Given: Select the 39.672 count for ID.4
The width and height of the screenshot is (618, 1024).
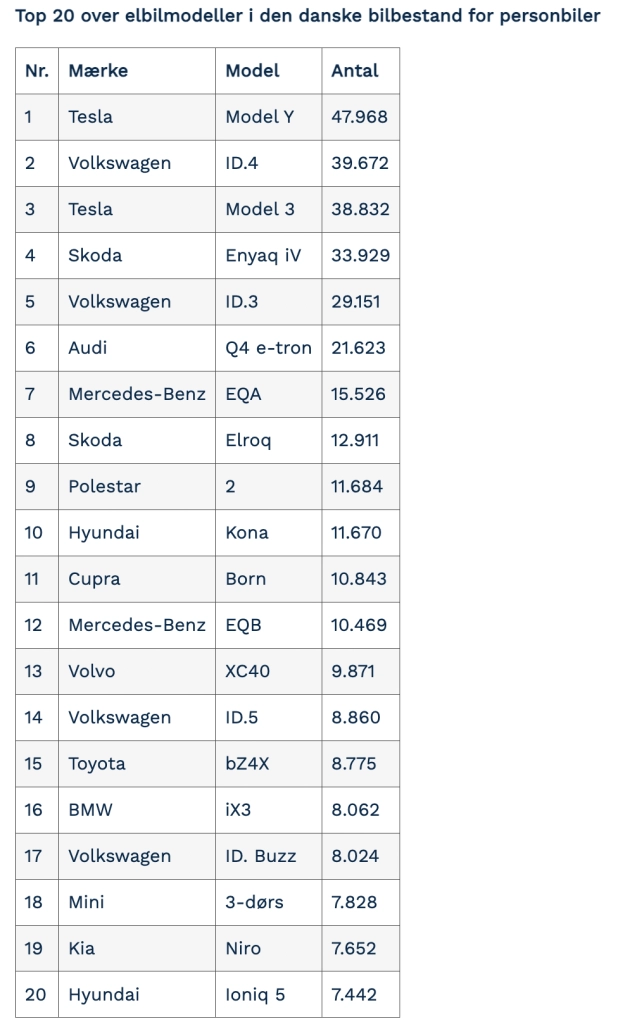Looking at the screenshot, I should tap(360, 163).
